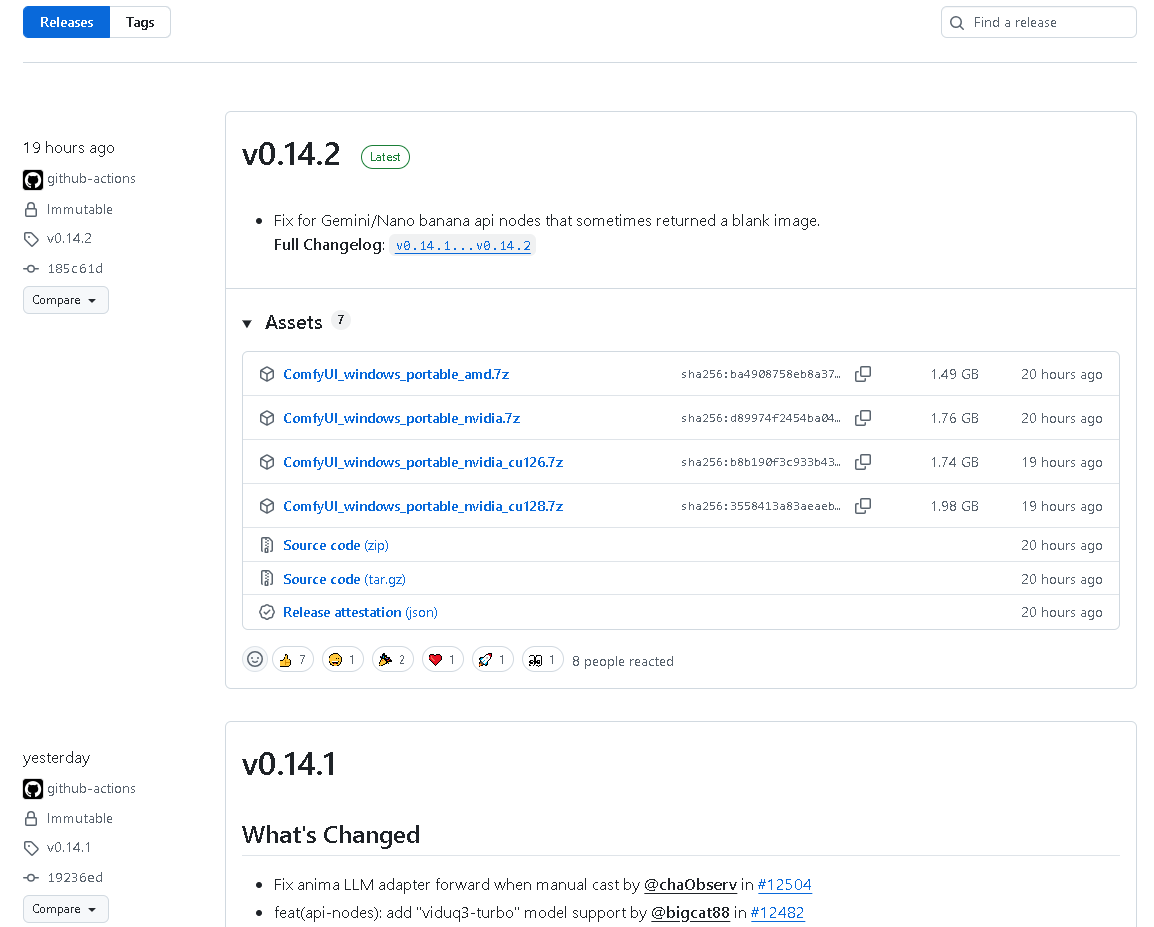Viewport: 1154px width, 927px height.
Task: Click the github-actions avatar for v0.14.1
Action: (33, 789)
